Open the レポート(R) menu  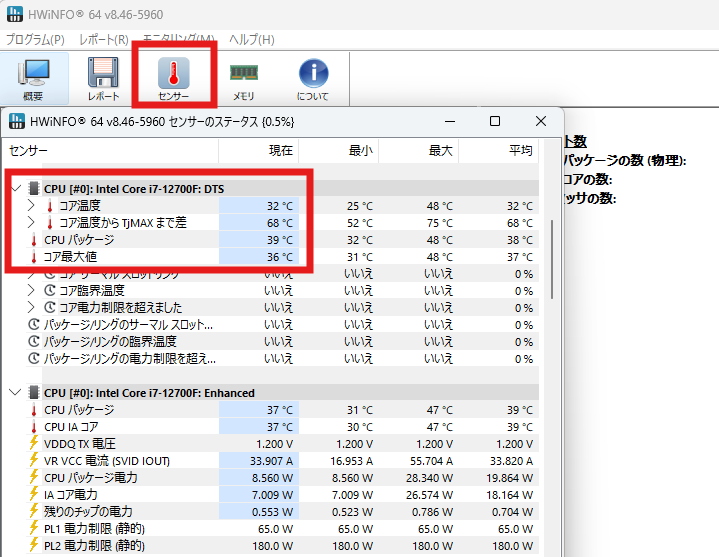104,40
